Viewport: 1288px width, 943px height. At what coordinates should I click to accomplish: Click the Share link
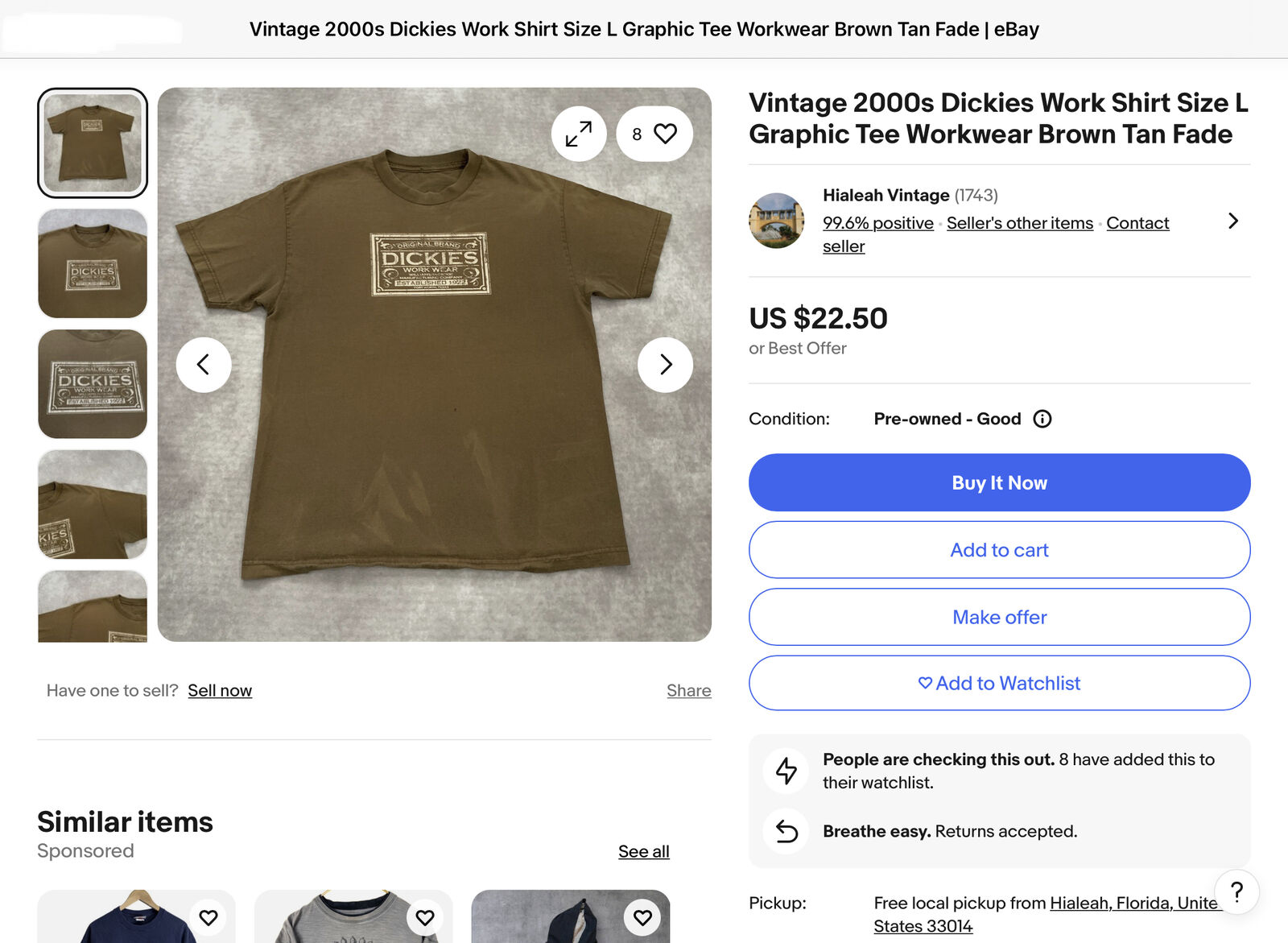(688, 690)
